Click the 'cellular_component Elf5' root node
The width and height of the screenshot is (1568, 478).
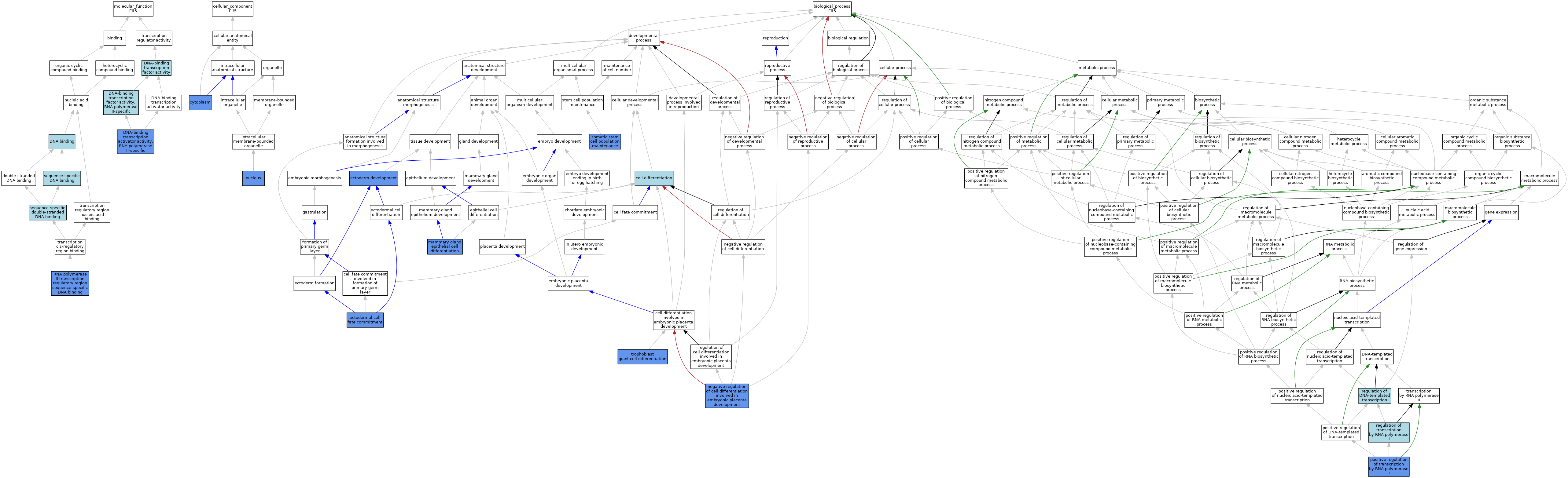(233, 9)
